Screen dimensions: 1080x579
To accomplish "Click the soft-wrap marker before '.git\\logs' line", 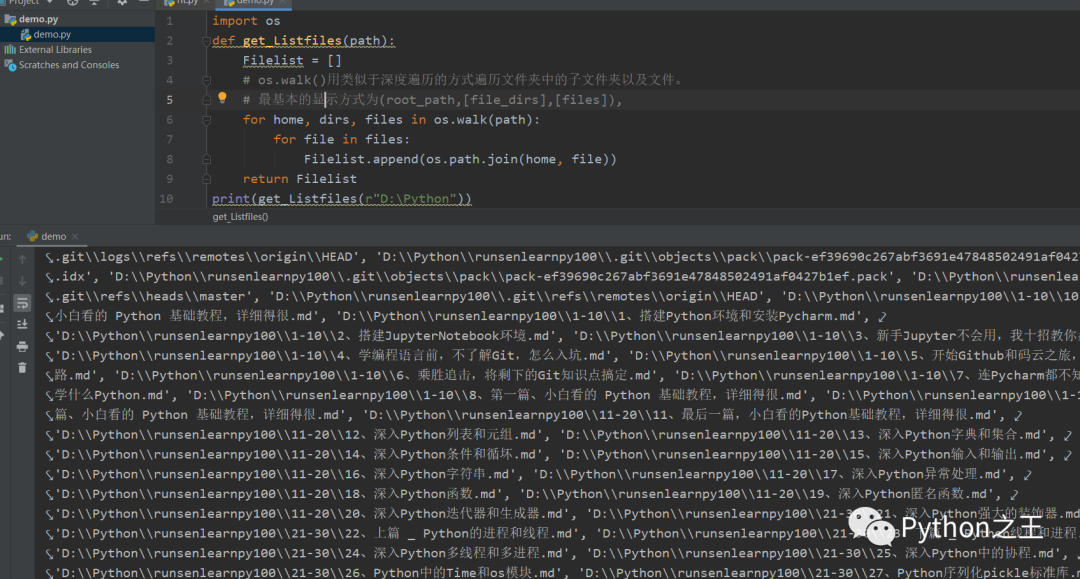I will pyautogui.click(x=50, y=258).
